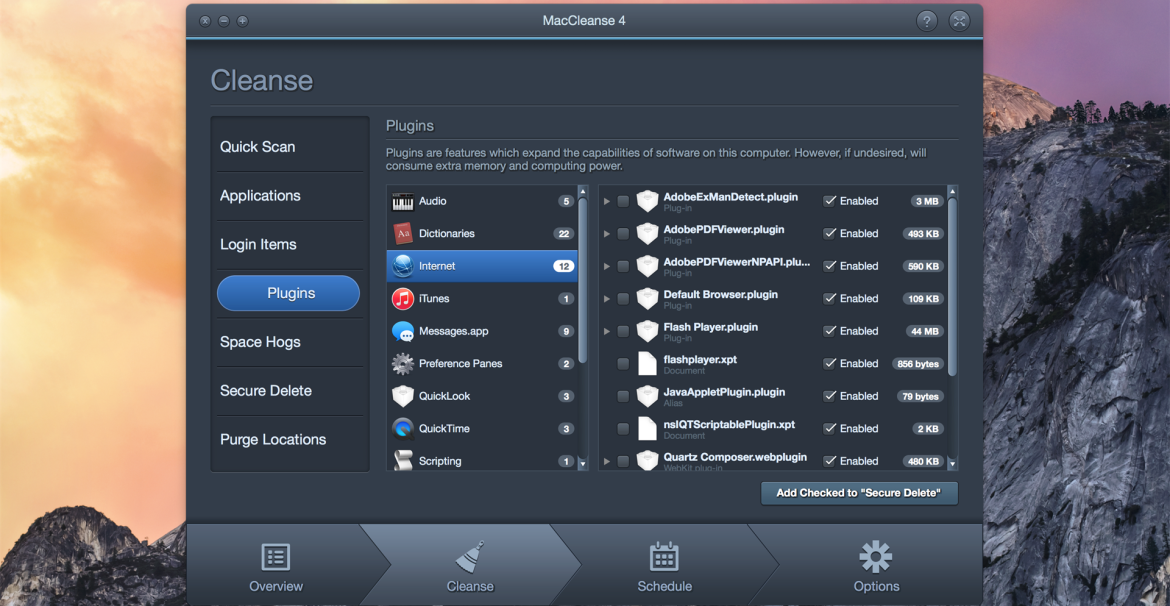This screenshot has height=606, width=1170.
Task: Click the "856 bytes" size badge
Action: pyautogui.click(x=918, y=363)
